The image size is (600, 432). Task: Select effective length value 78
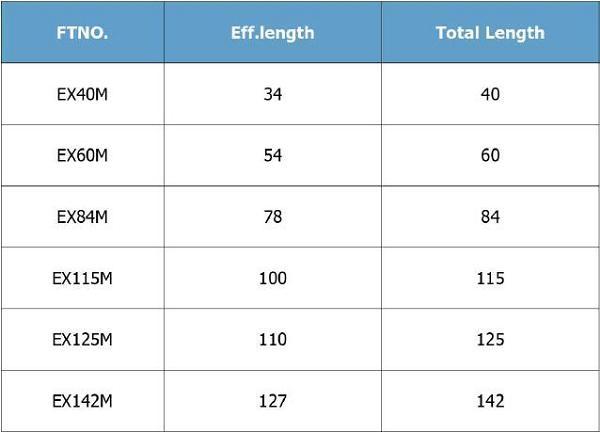coord(273,217)
